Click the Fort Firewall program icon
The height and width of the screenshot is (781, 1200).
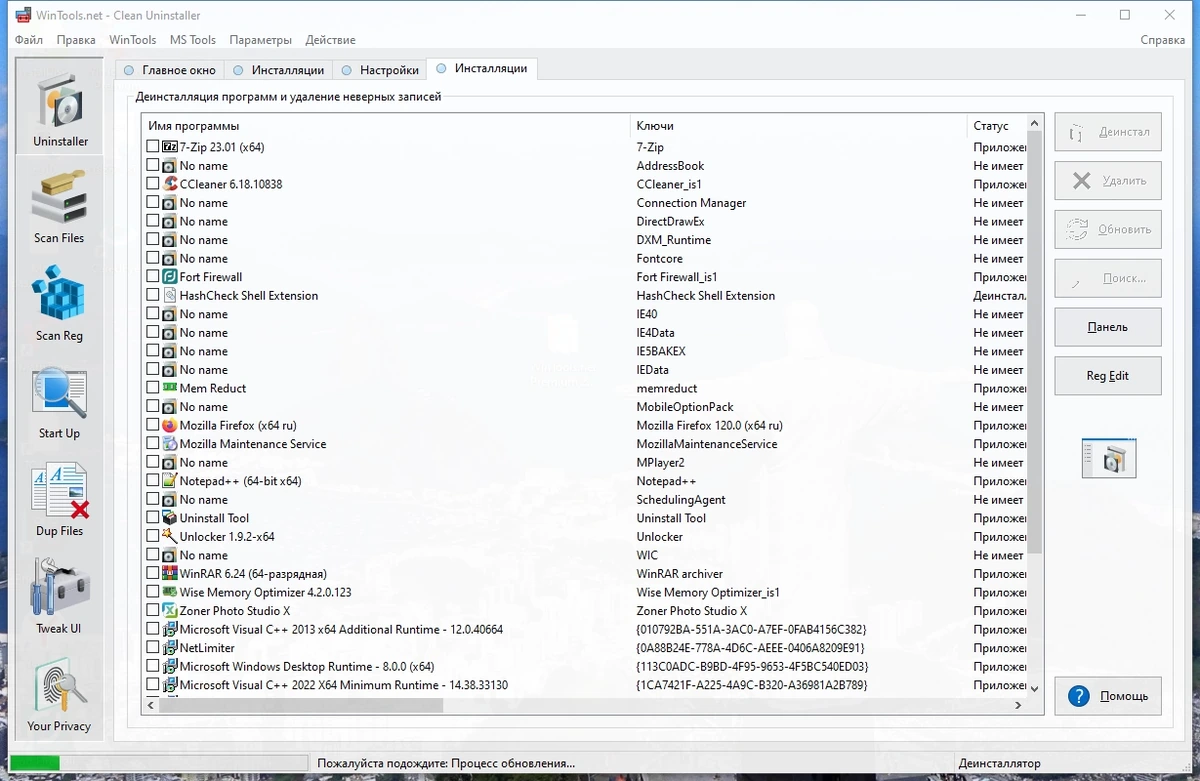(x=170, y=277)
